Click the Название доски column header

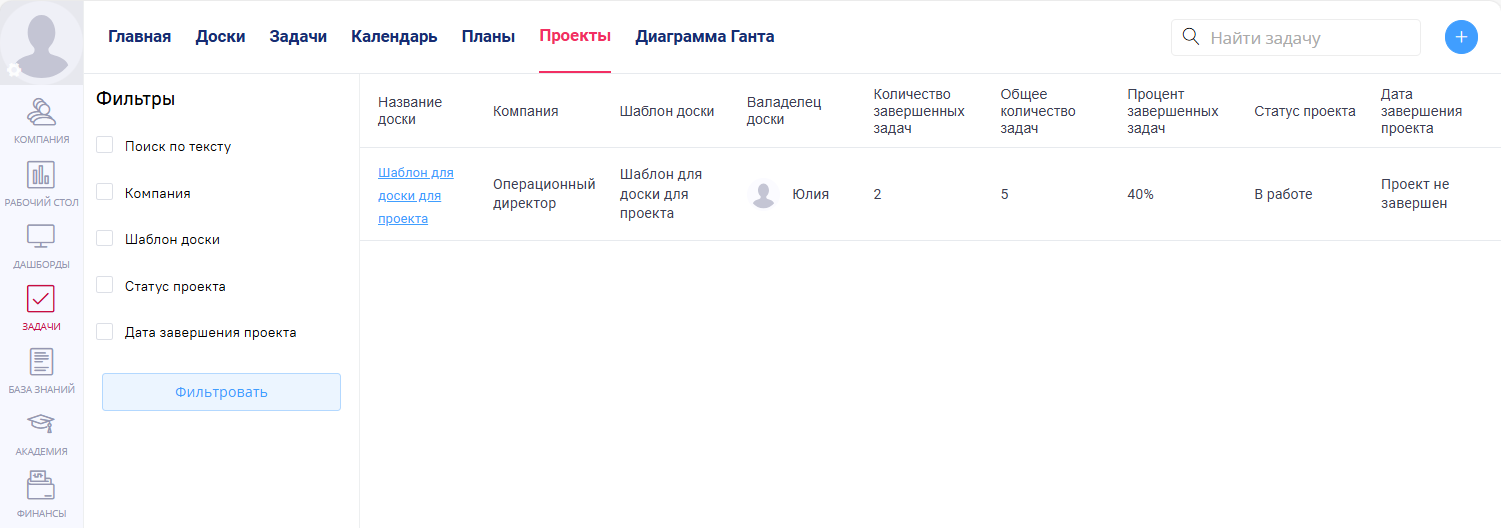pyautogui.click(x=410, y=111)
